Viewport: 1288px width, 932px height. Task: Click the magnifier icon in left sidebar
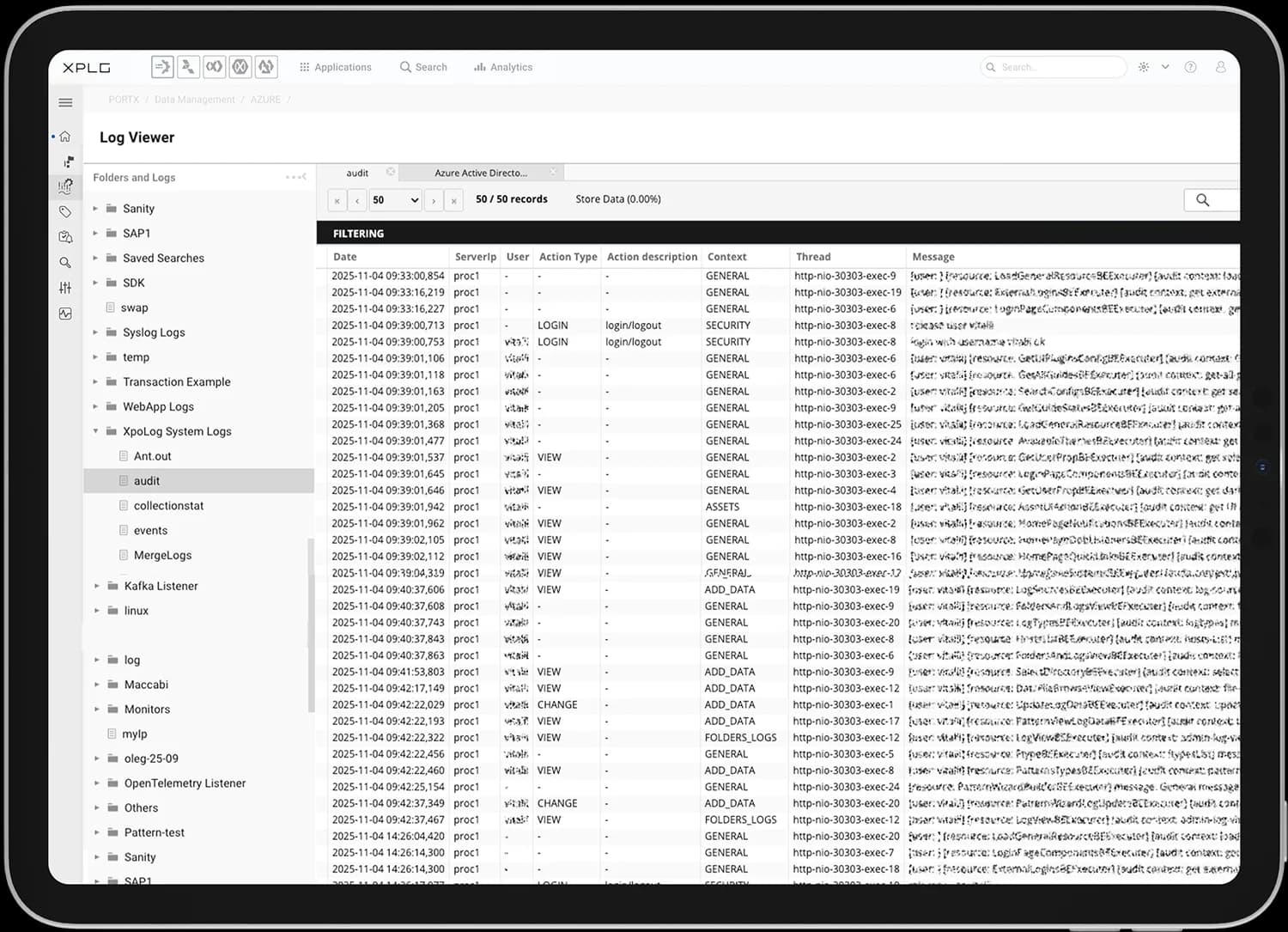pyautogui.click(x=65, y=263)
